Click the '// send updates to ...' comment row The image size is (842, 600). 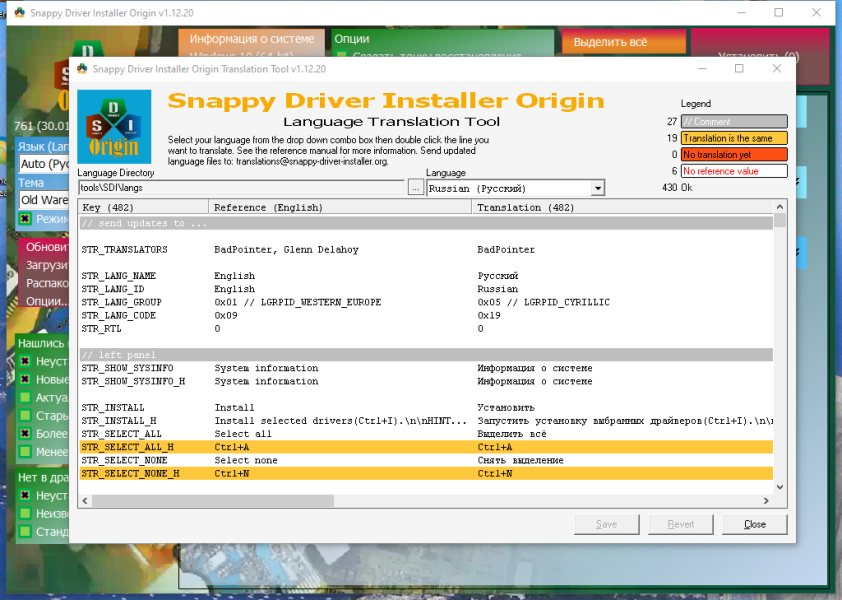(x=426, y=223)
